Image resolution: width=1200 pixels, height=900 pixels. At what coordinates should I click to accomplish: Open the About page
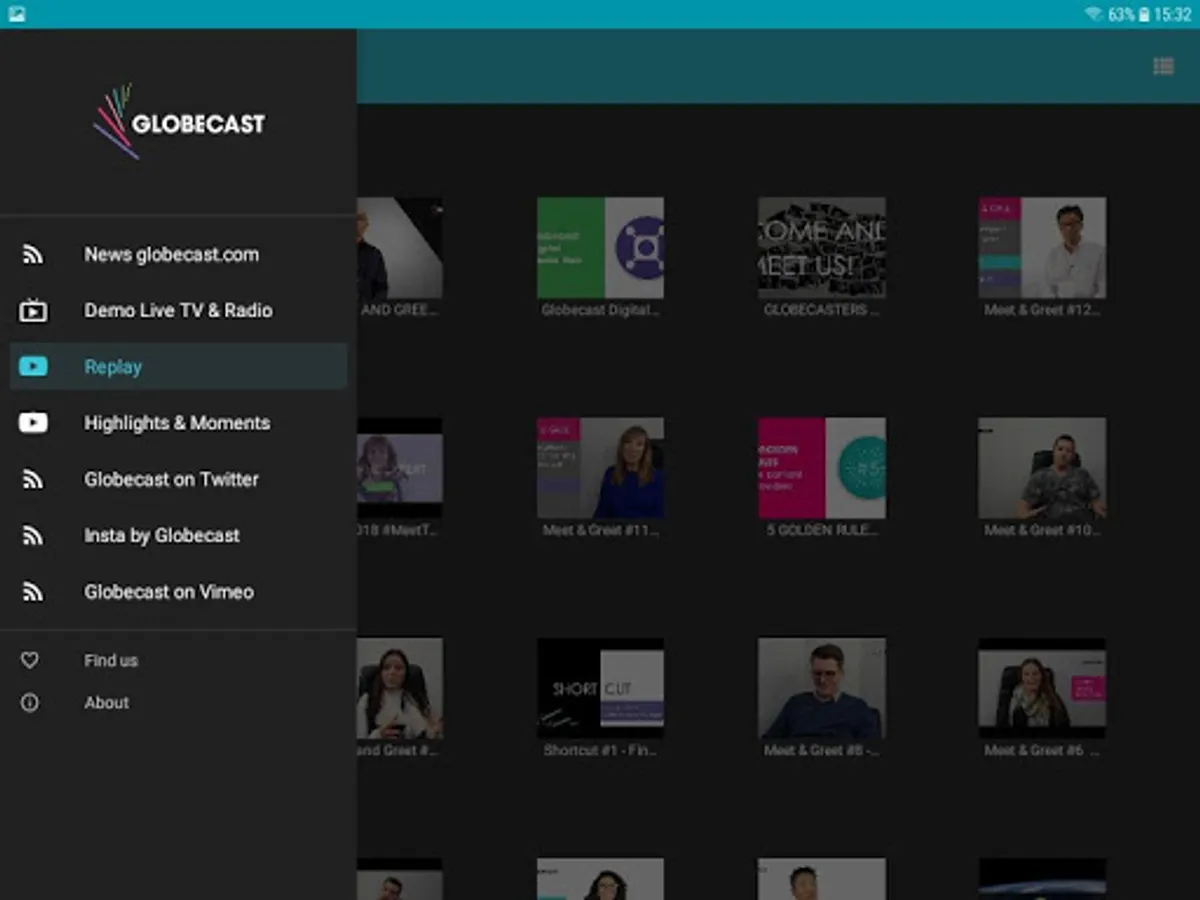[178, 703]
